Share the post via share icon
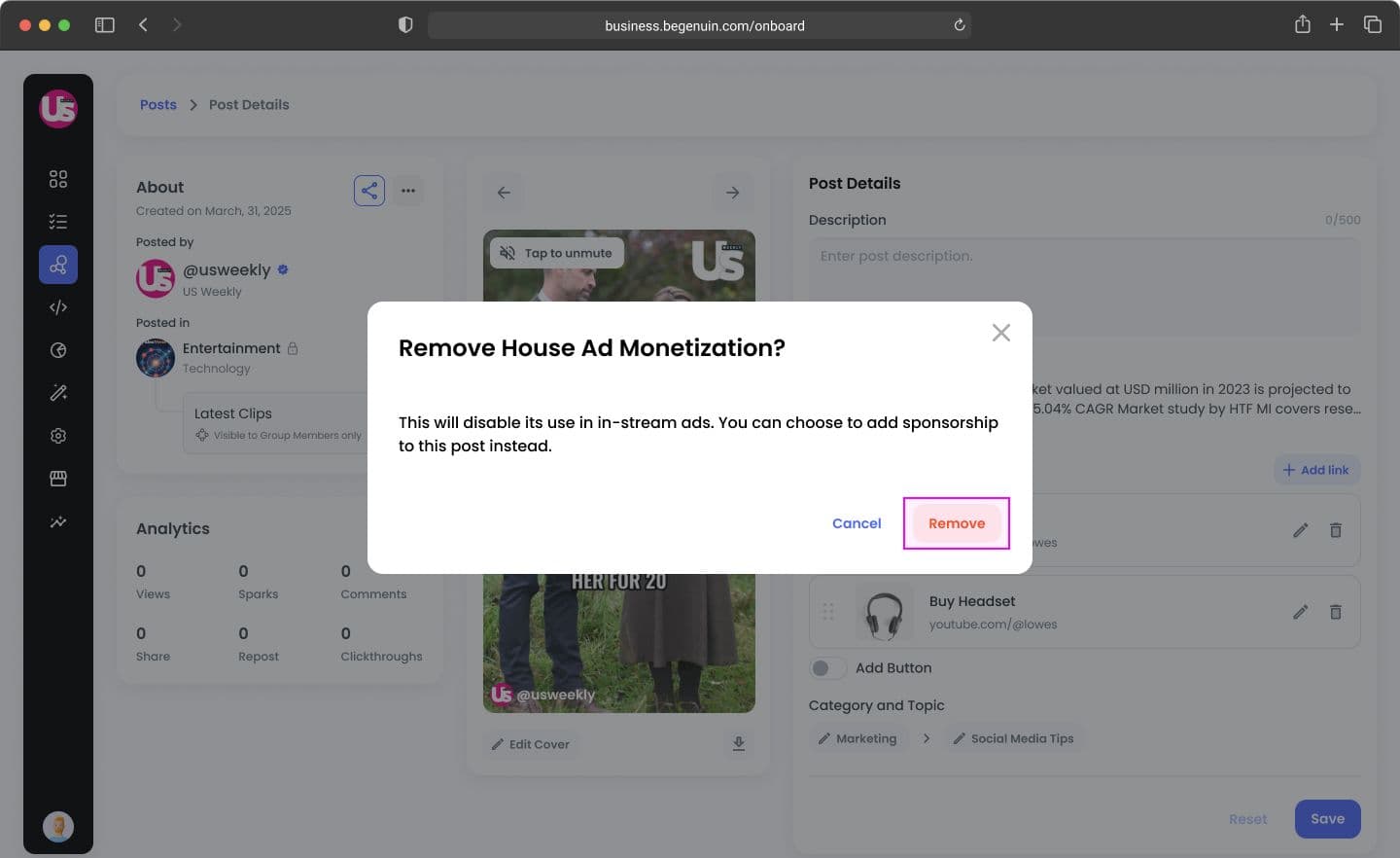Screen dimensions: 1400x858 369,191
